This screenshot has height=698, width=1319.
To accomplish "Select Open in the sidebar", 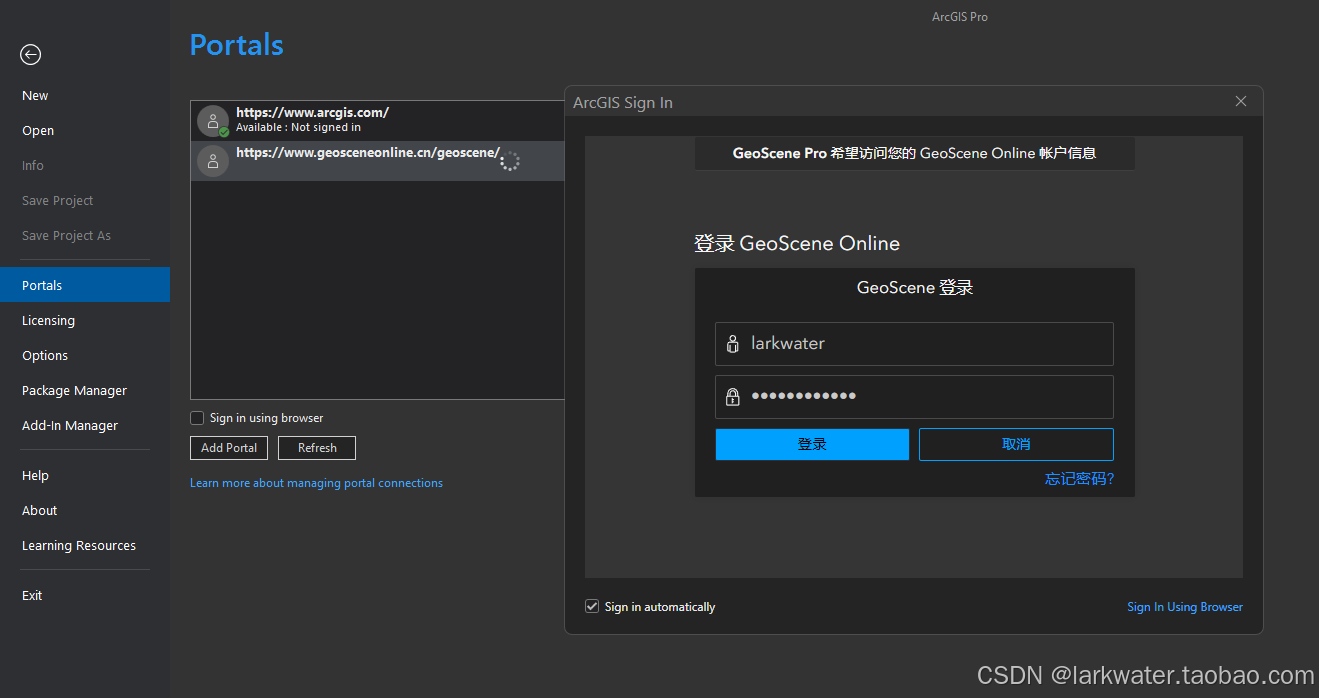I will [38, 131].
